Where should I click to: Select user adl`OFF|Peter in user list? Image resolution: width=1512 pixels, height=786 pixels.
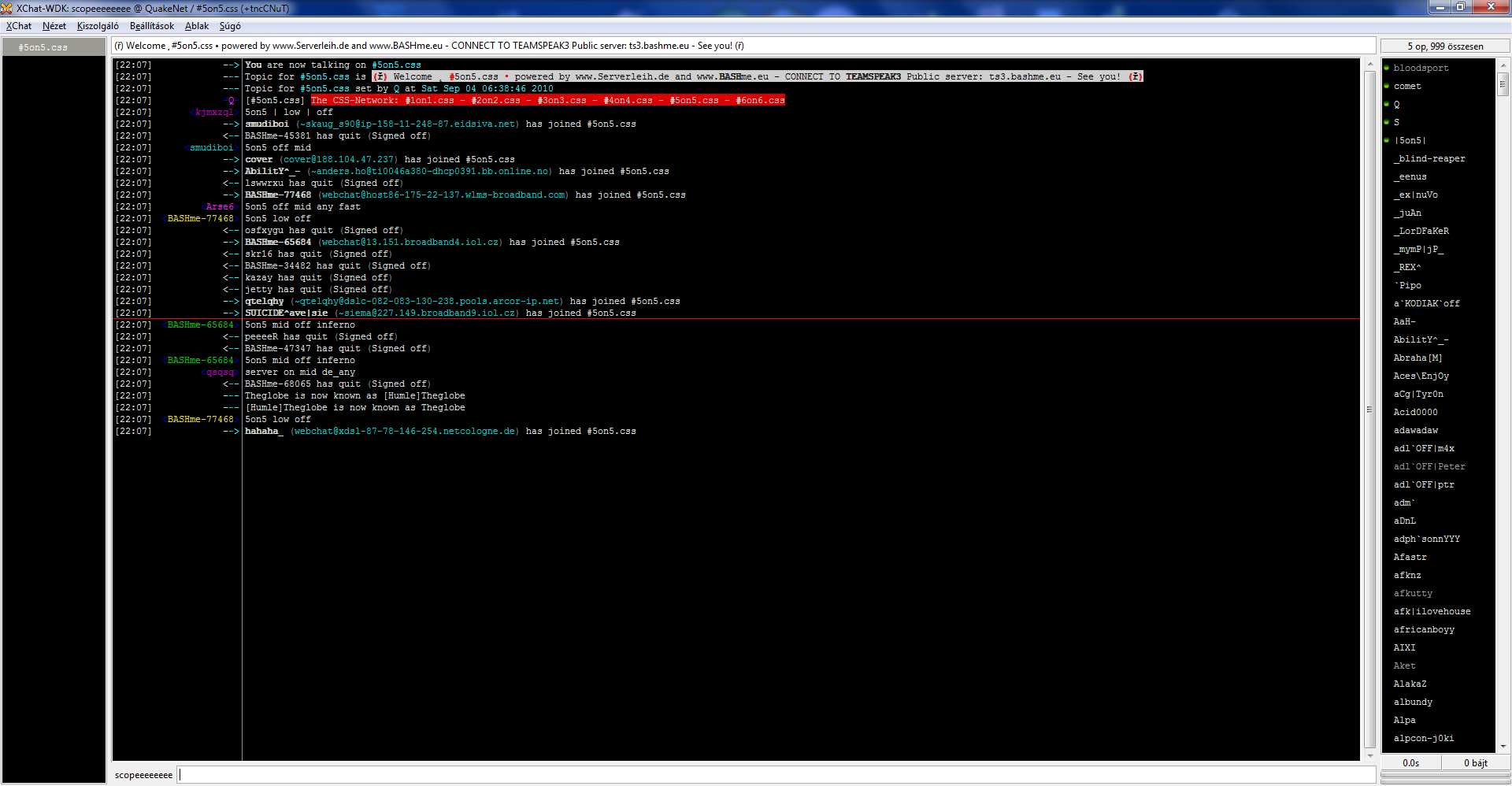pos(1429,466)
